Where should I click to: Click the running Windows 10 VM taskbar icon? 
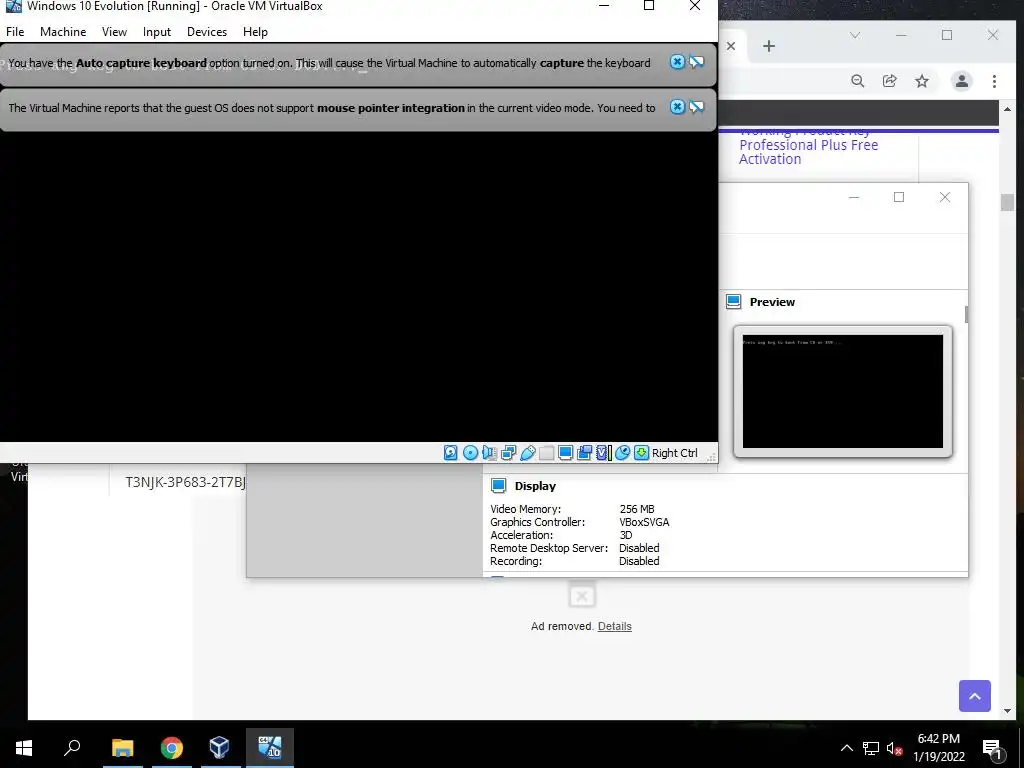(x=270, y=748)
